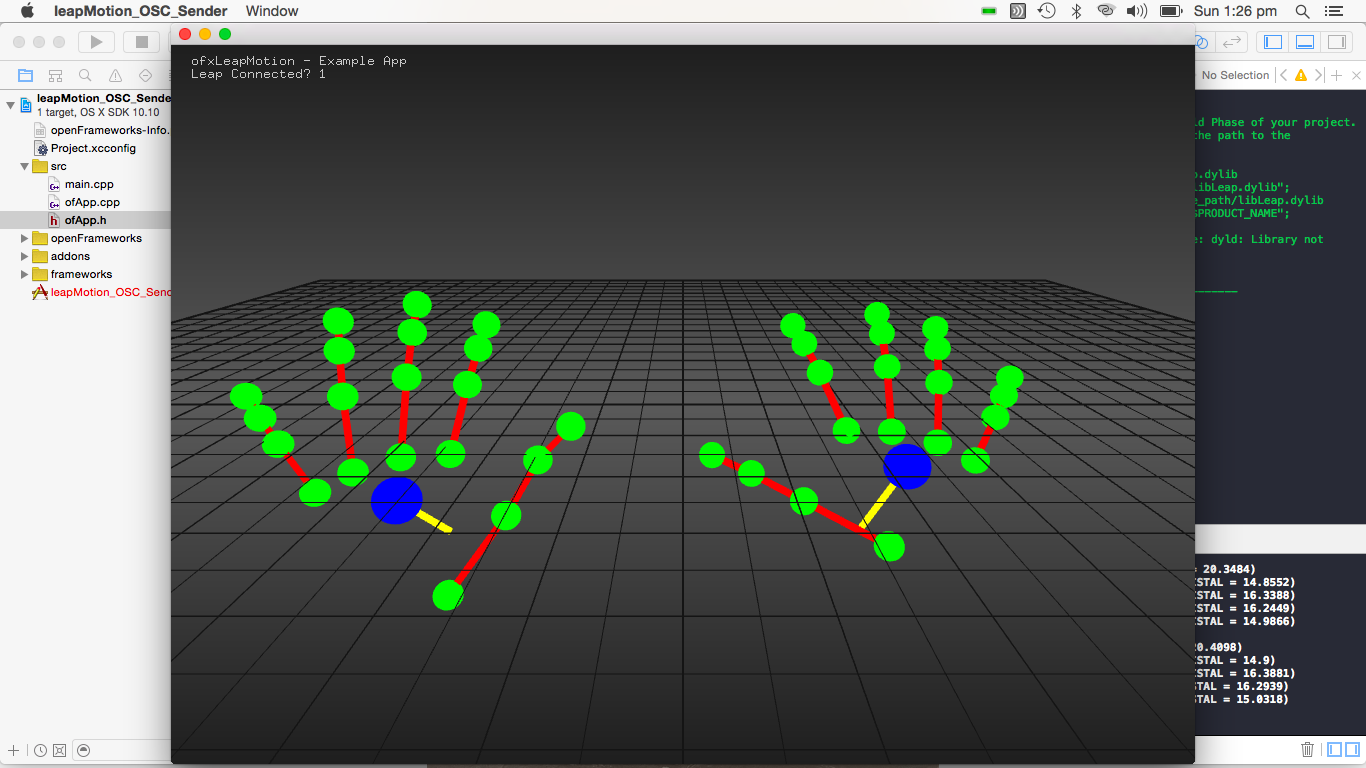Run the project with Xcode's play button
Image resolution: width=1366 pixels, height=768 pixels.
pos(97,42)
